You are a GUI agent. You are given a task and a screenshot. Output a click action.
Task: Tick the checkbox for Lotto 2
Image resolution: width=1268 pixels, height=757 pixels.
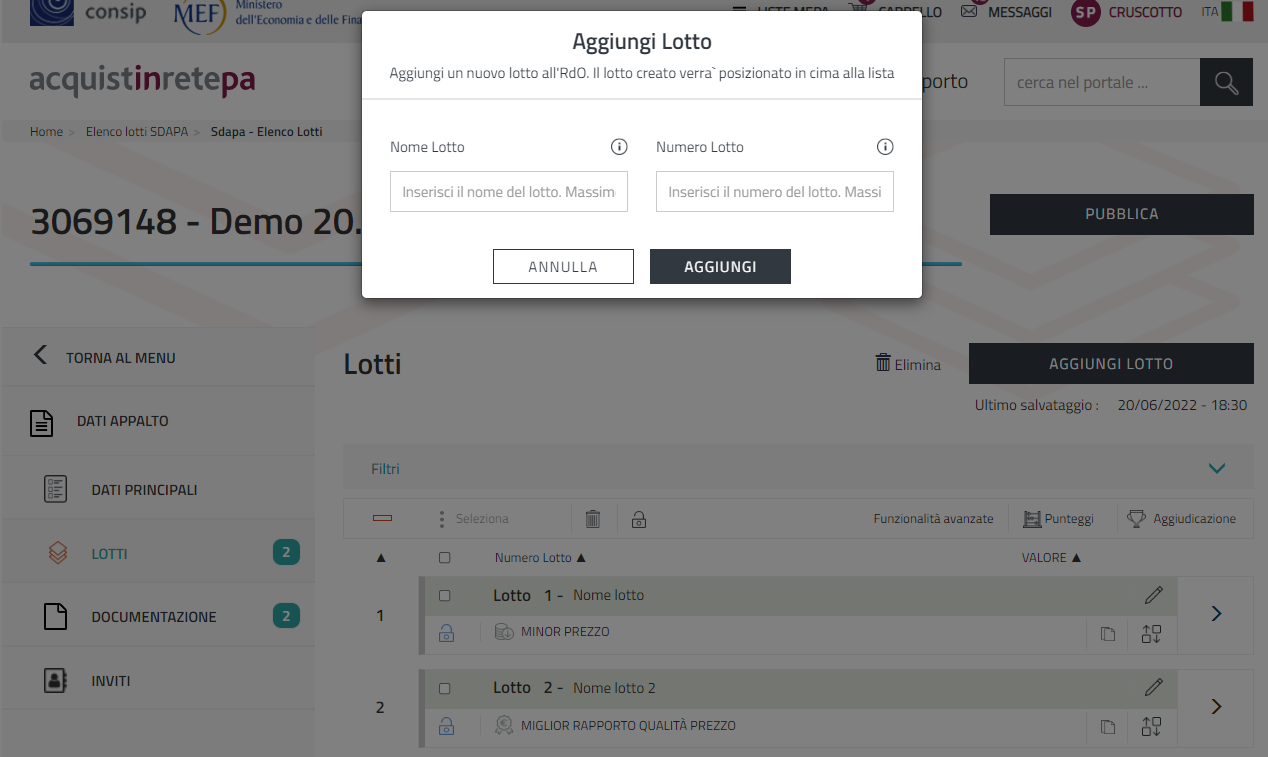[x=445, y=688]
